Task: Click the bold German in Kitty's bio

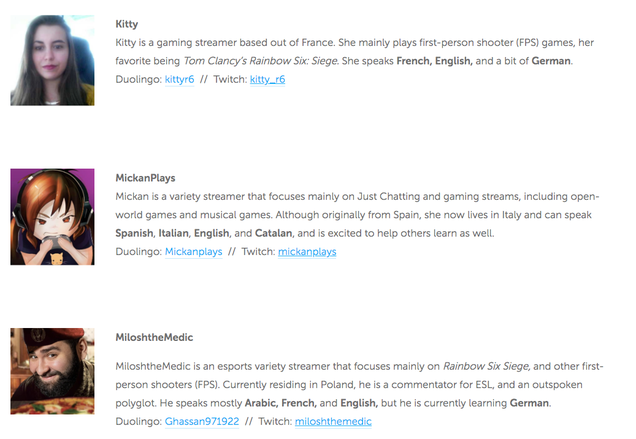Action: (x=551, y=61)
